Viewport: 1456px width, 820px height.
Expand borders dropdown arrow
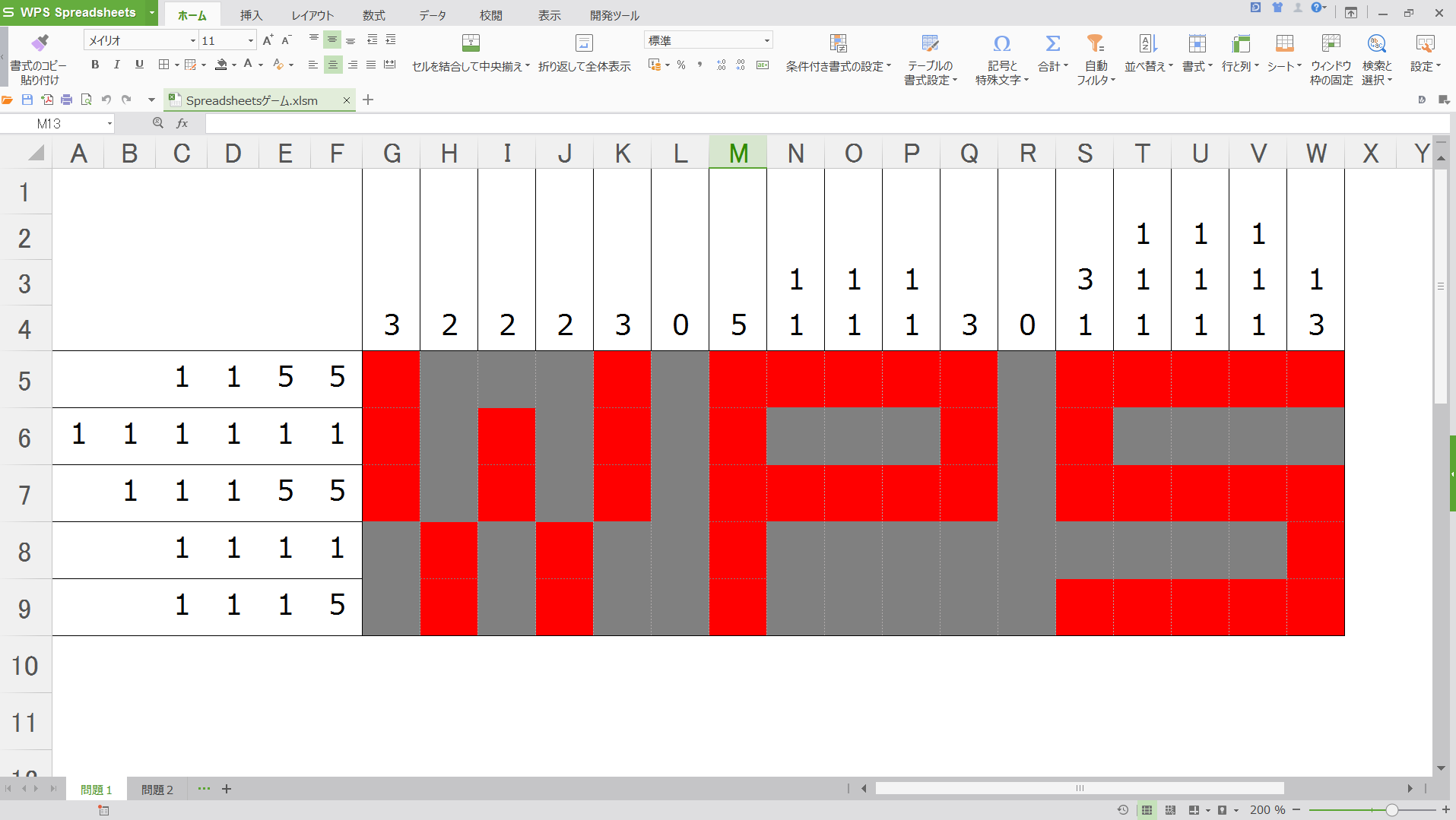point(176,65)
